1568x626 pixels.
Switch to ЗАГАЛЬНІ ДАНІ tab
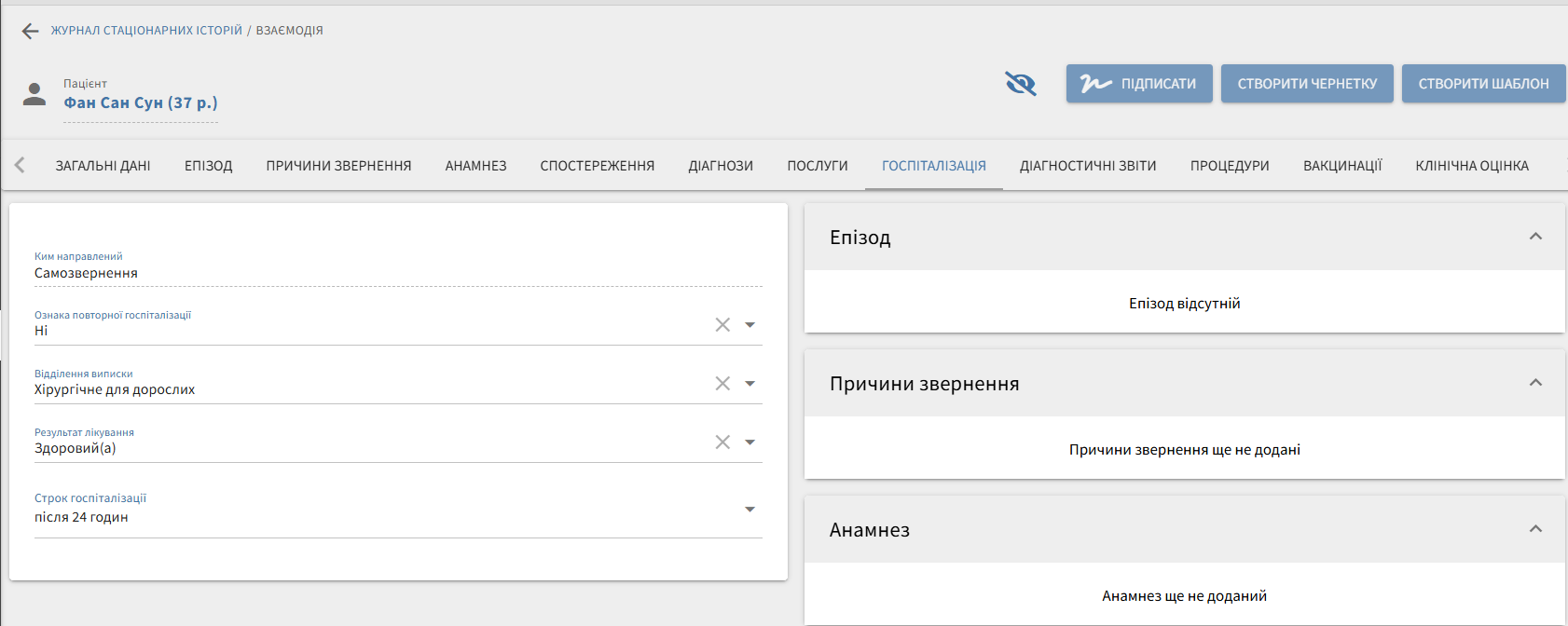[103, 166]
